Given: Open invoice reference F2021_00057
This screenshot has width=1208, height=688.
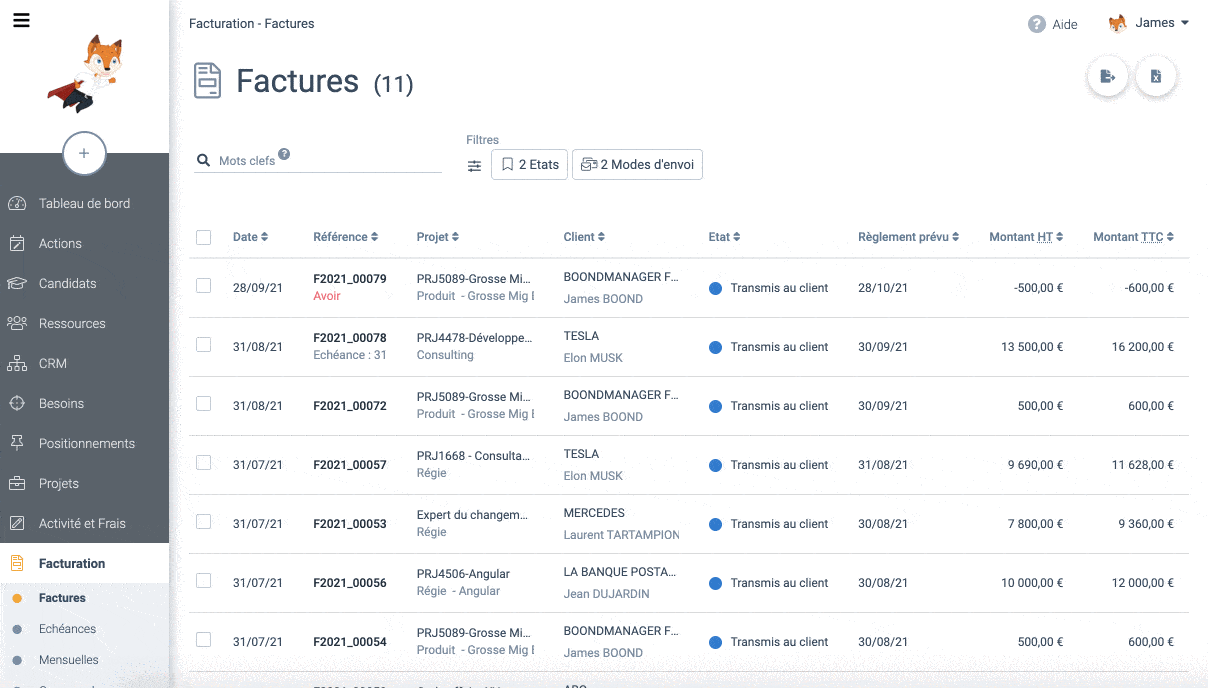Looking at the screenshot, I should coord(349,465).
